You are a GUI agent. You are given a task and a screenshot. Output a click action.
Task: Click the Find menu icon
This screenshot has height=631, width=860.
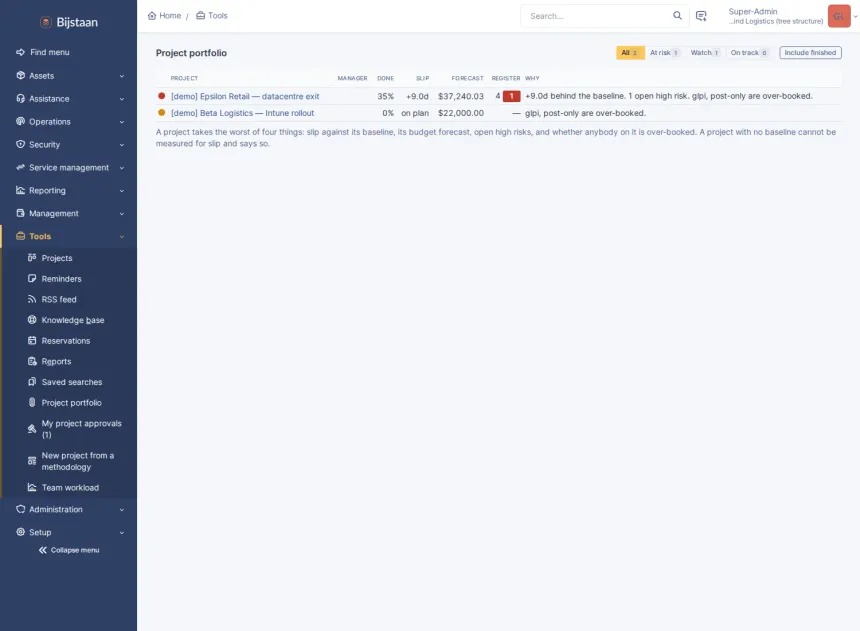point(20,52)
